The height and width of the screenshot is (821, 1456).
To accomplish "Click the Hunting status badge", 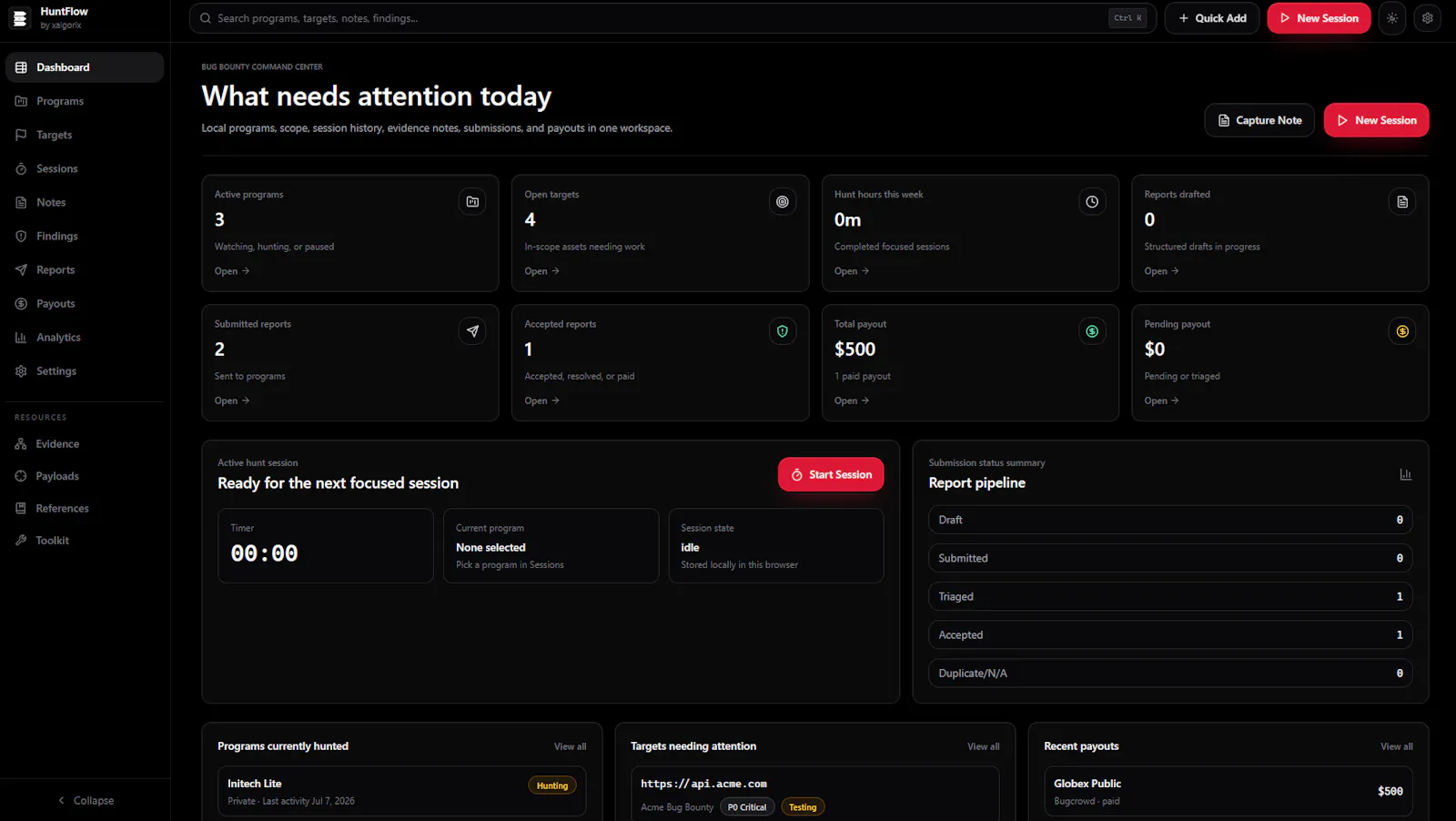I will coord(551,786).
